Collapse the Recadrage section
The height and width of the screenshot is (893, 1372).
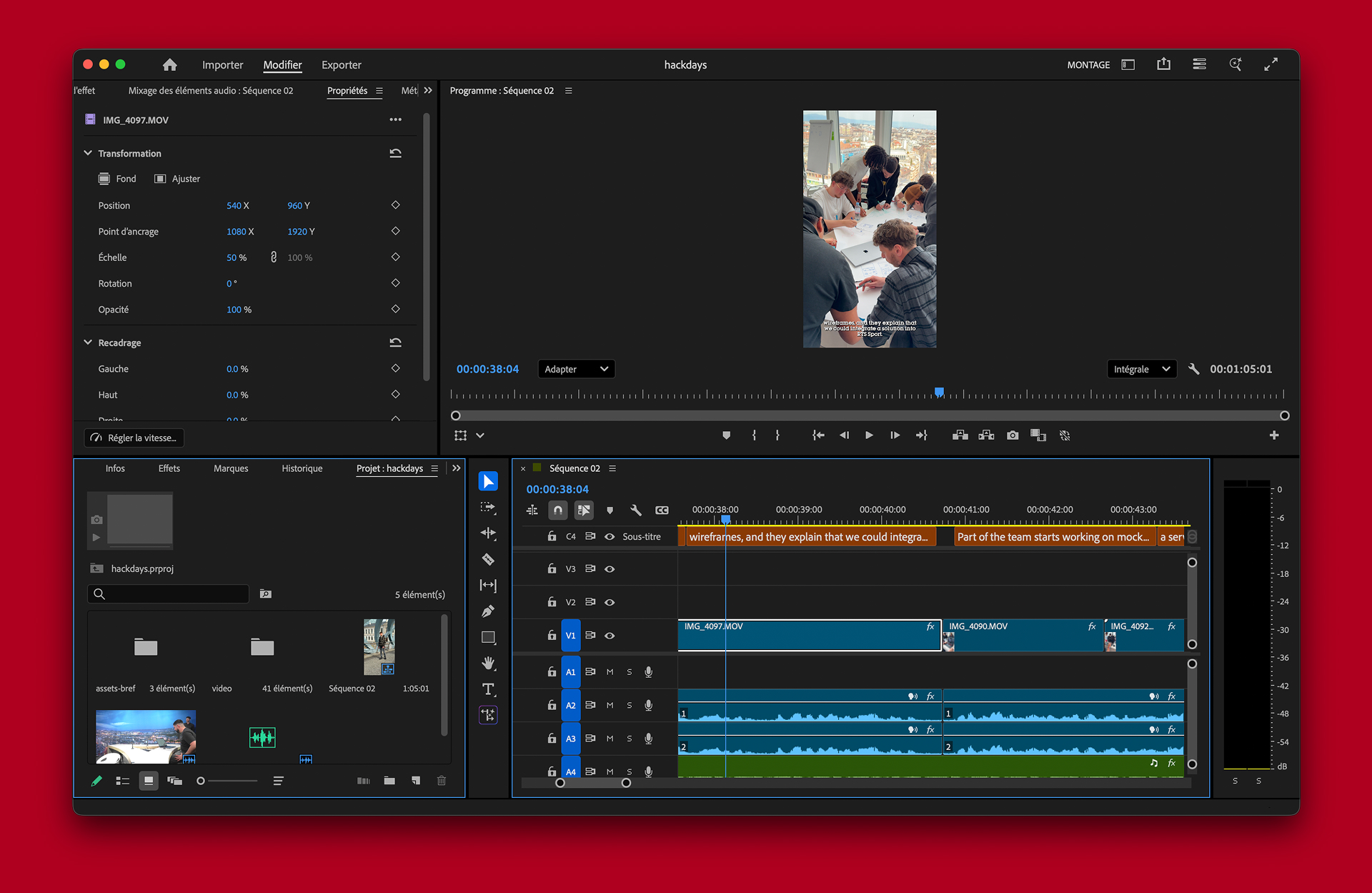pyautogui.click(x=88, y=342)
